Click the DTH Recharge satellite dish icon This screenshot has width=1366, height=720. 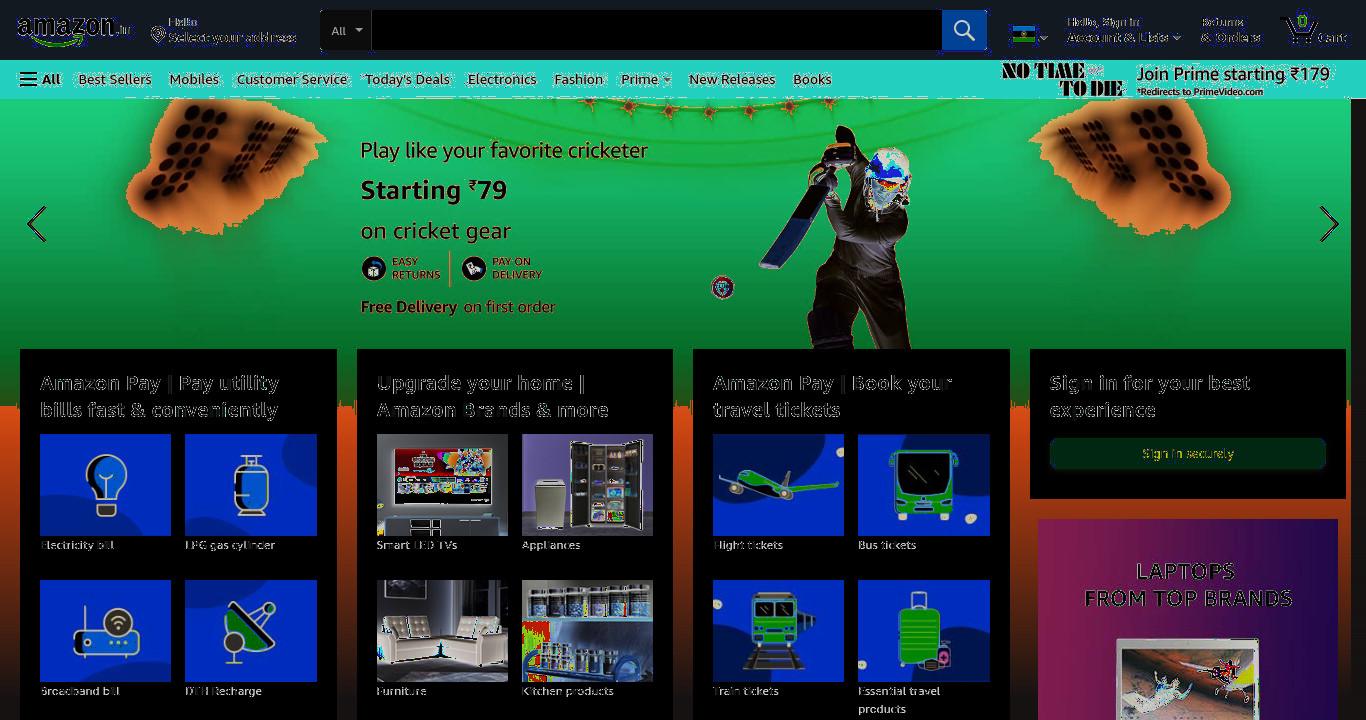coord(251,631)
